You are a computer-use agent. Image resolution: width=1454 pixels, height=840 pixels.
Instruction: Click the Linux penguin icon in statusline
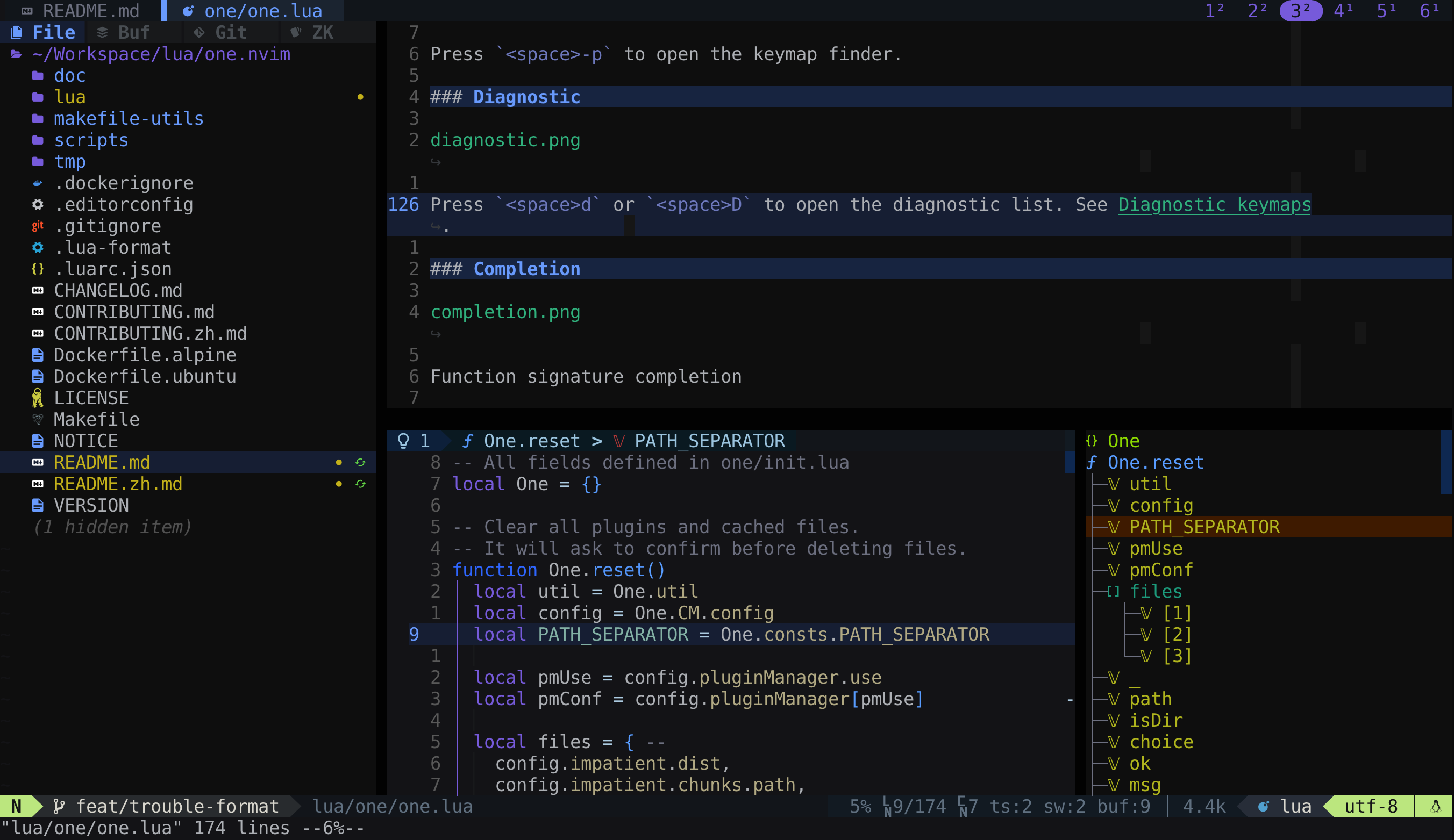pyautogui.click(x=1436, y=806)
